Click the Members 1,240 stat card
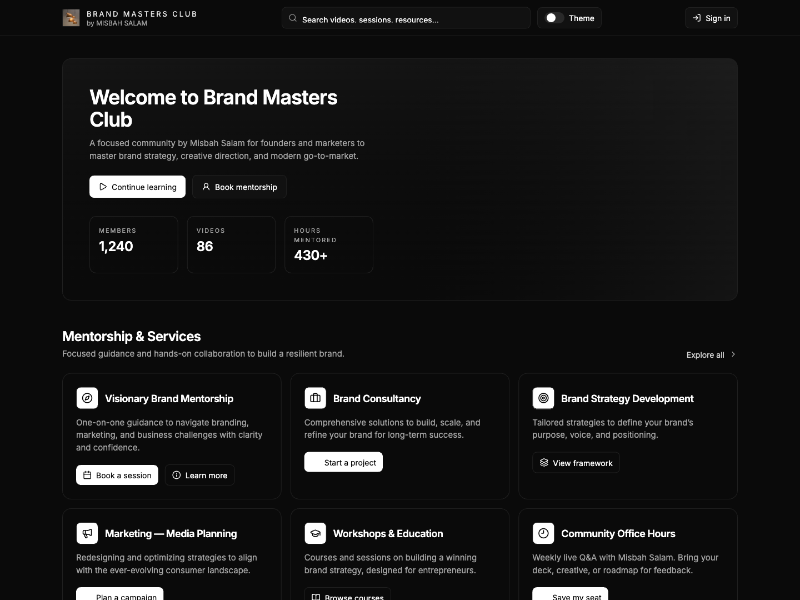 (x=134, y=245)
